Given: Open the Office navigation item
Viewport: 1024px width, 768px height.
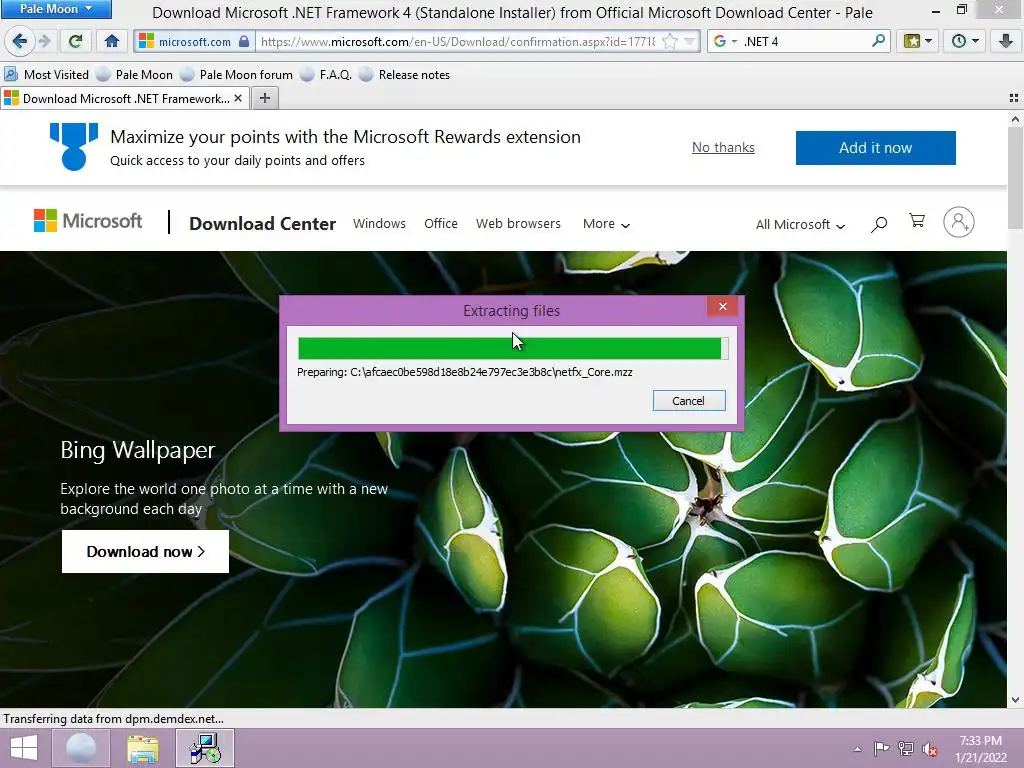Looking at the screenshot, I should [441, 223].
